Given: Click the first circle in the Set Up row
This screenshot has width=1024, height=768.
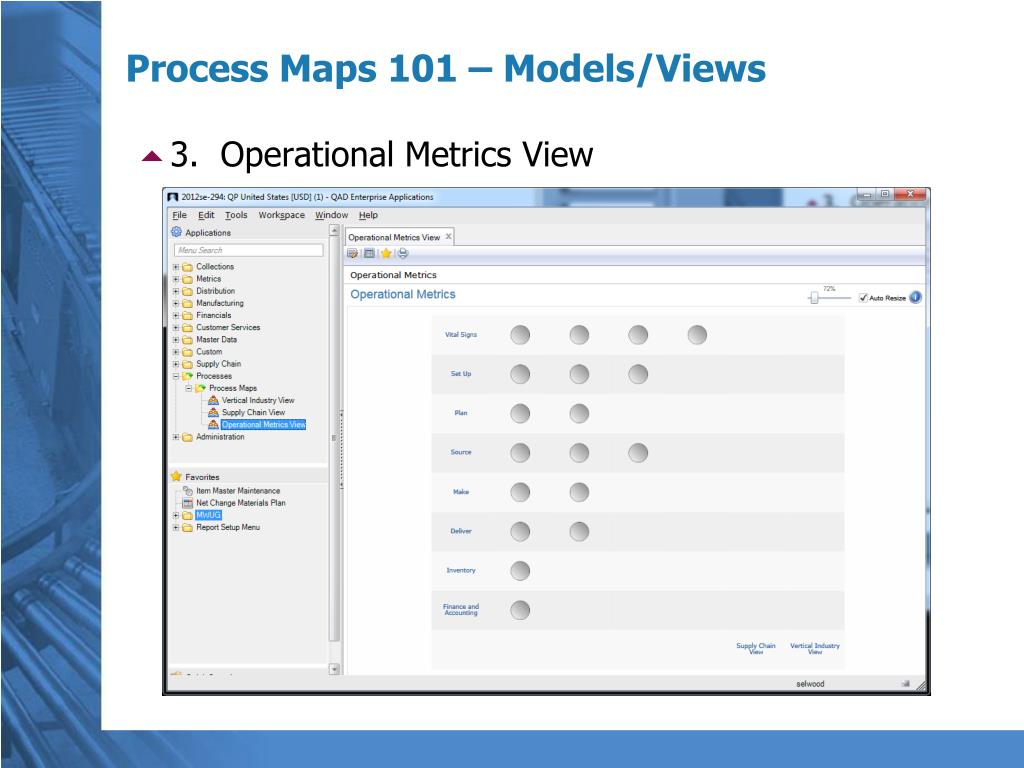Looking at the screenshot, I should [520, 374].
